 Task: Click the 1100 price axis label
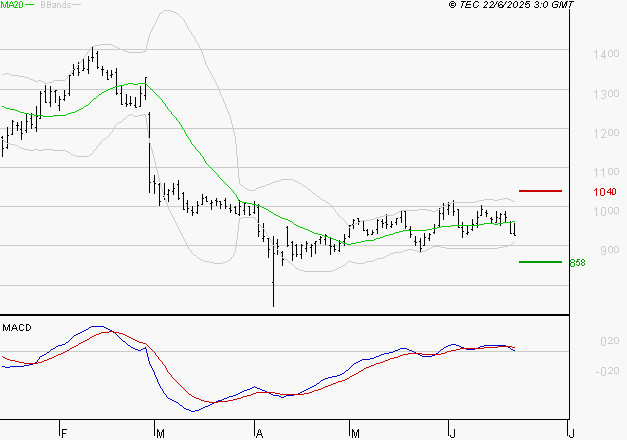click(x=606, y=172)
